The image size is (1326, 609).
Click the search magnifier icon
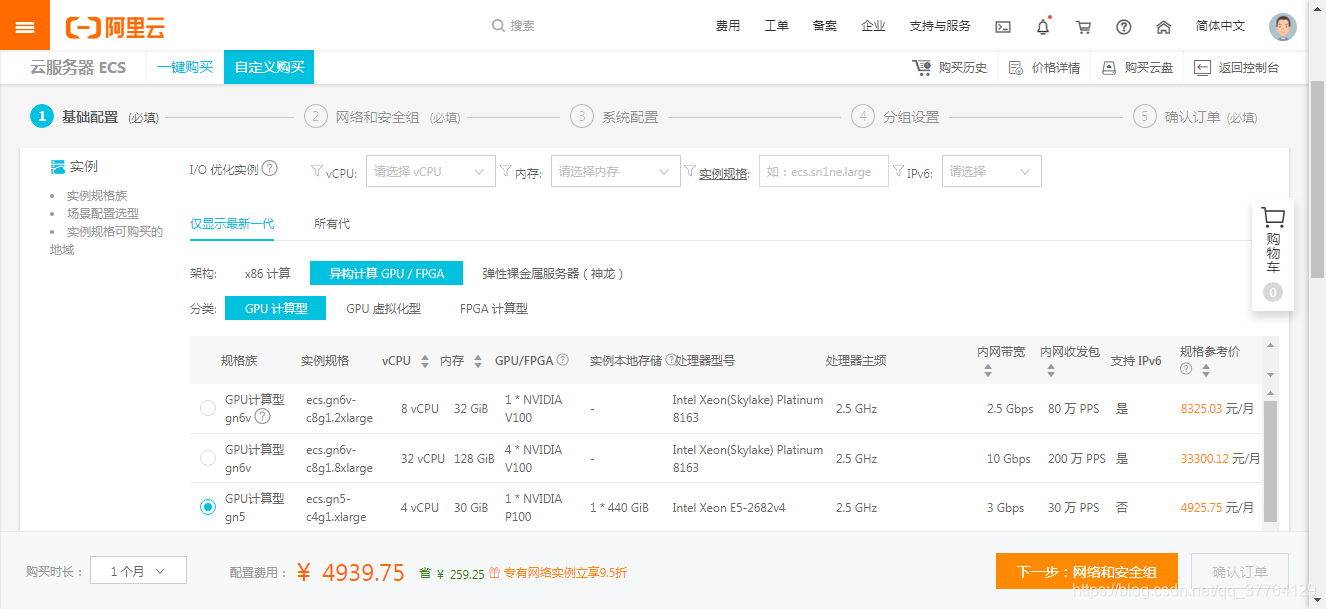pyautogui.click(x=498, y=26)
